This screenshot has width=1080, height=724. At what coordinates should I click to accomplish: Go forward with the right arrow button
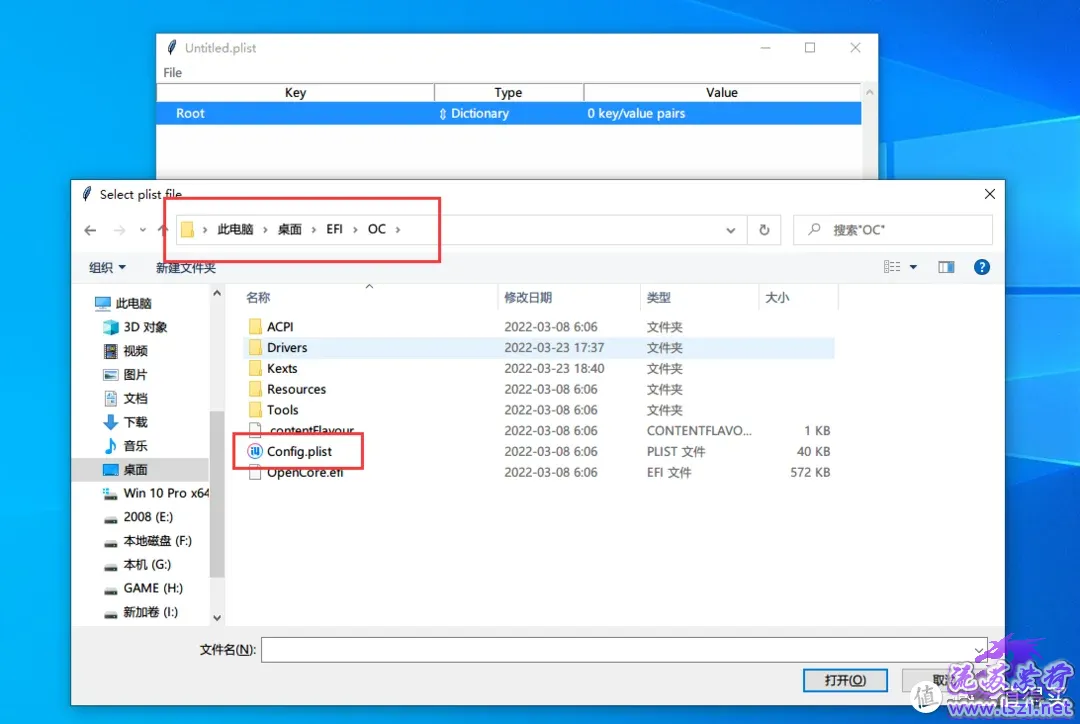(119, 230)
